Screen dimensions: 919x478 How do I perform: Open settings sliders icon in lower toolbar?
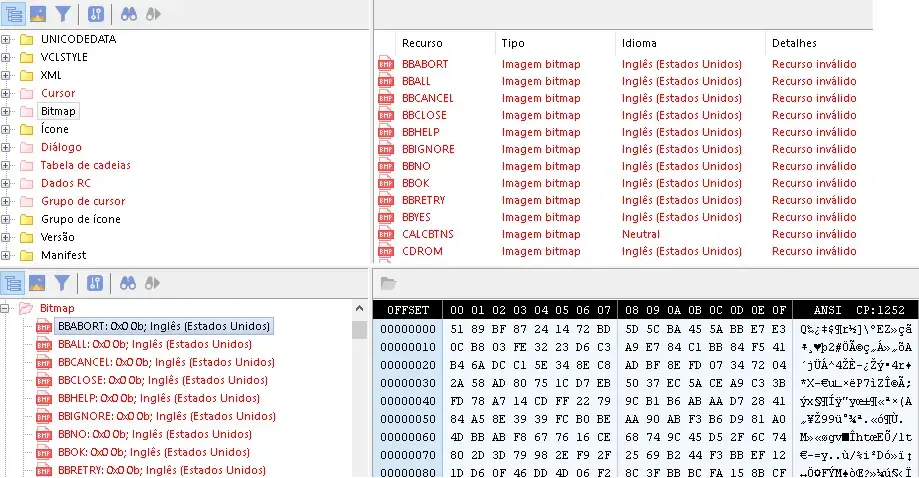tap(95, 283)
